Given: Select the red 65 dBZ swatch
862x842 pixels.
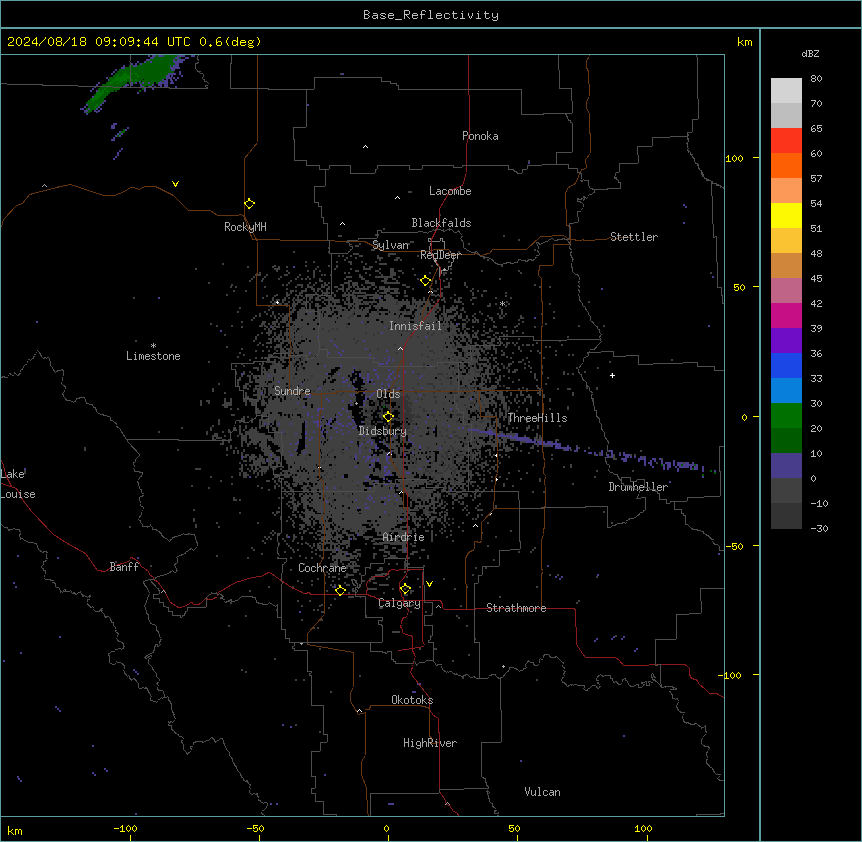Looking at the screenshot, I should pos(786,141).
